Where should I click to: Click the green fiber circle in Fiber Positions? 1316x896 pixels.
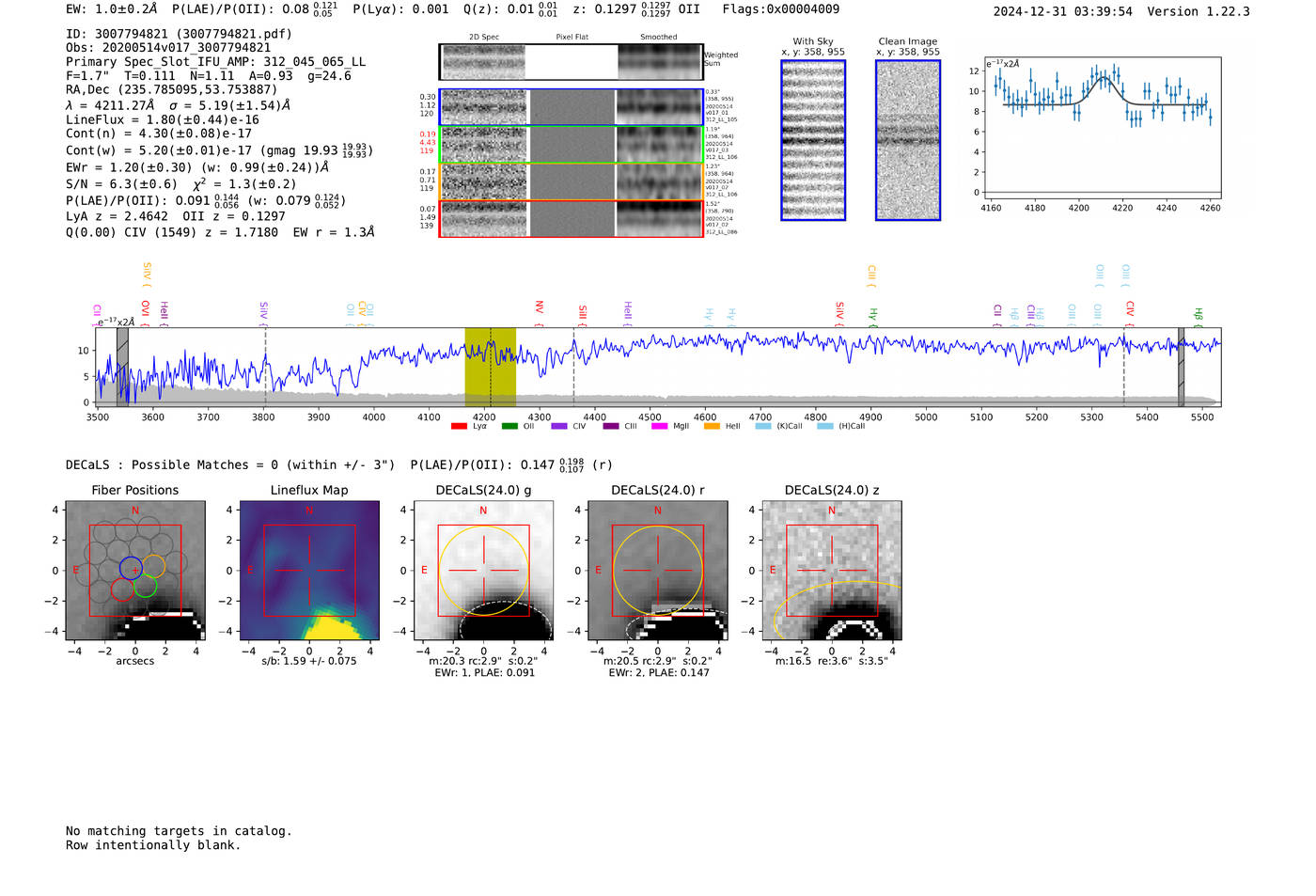point(145,587)
